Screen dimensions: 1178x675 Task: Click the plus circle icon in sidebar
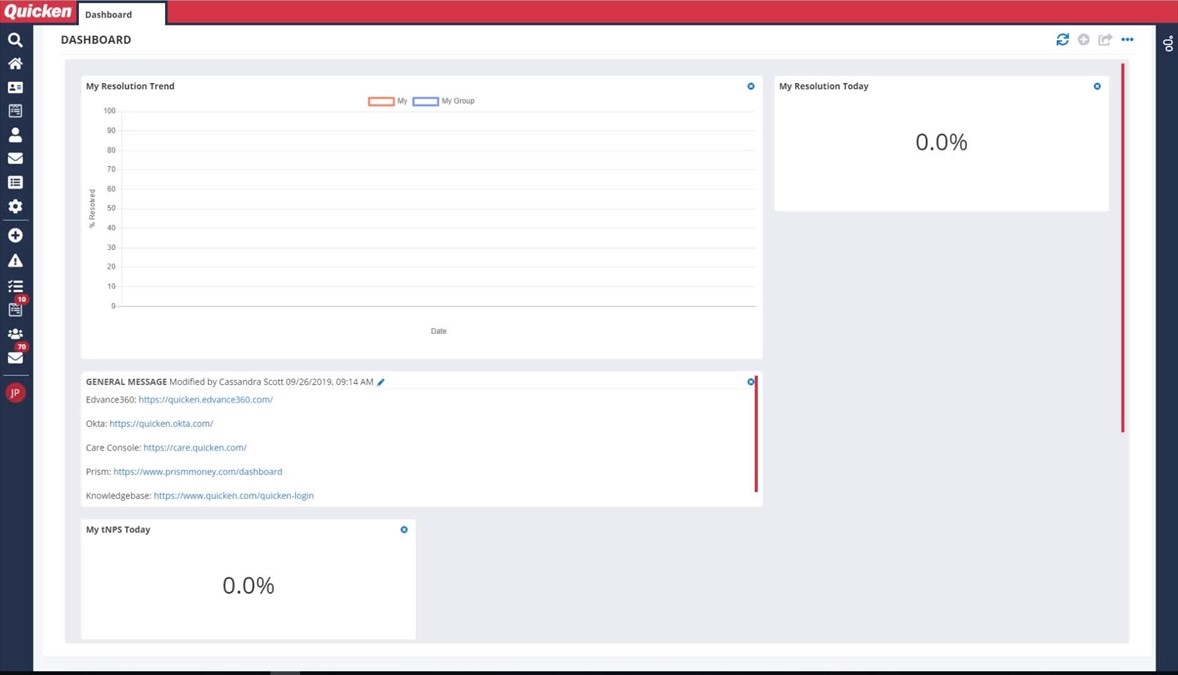tap(15, 235)
